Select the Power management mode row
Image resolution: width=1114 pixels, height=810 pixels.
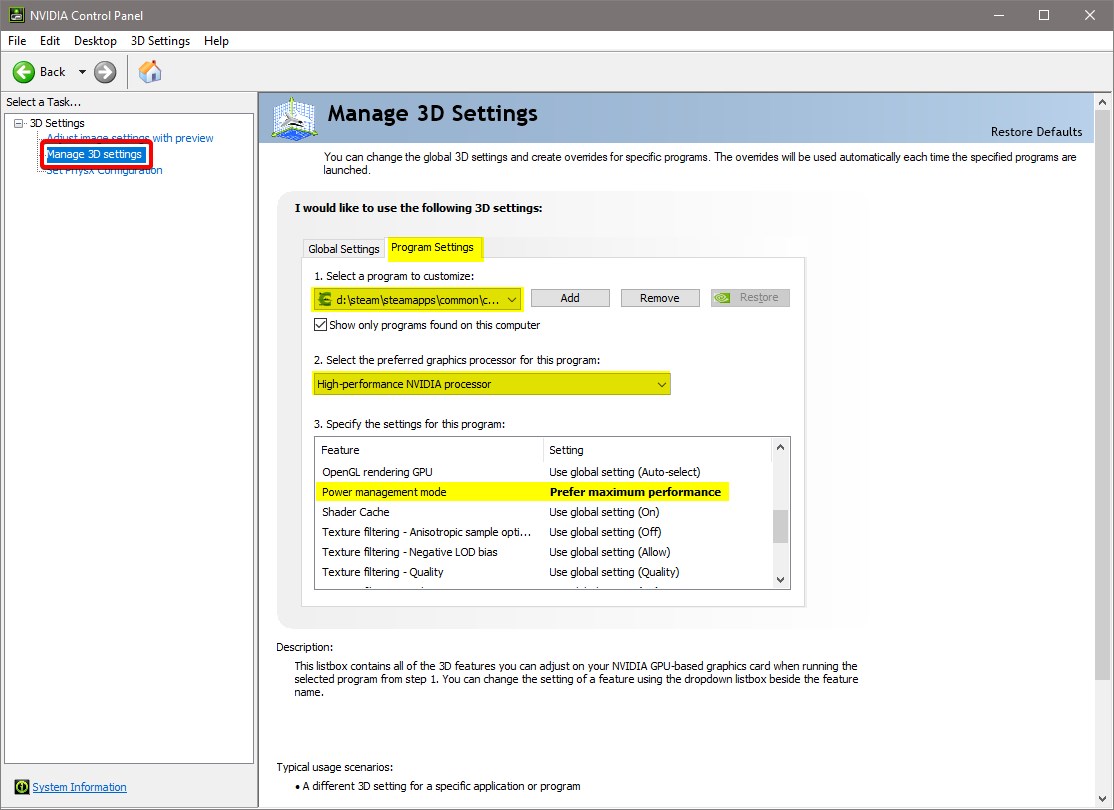(543, 492)
